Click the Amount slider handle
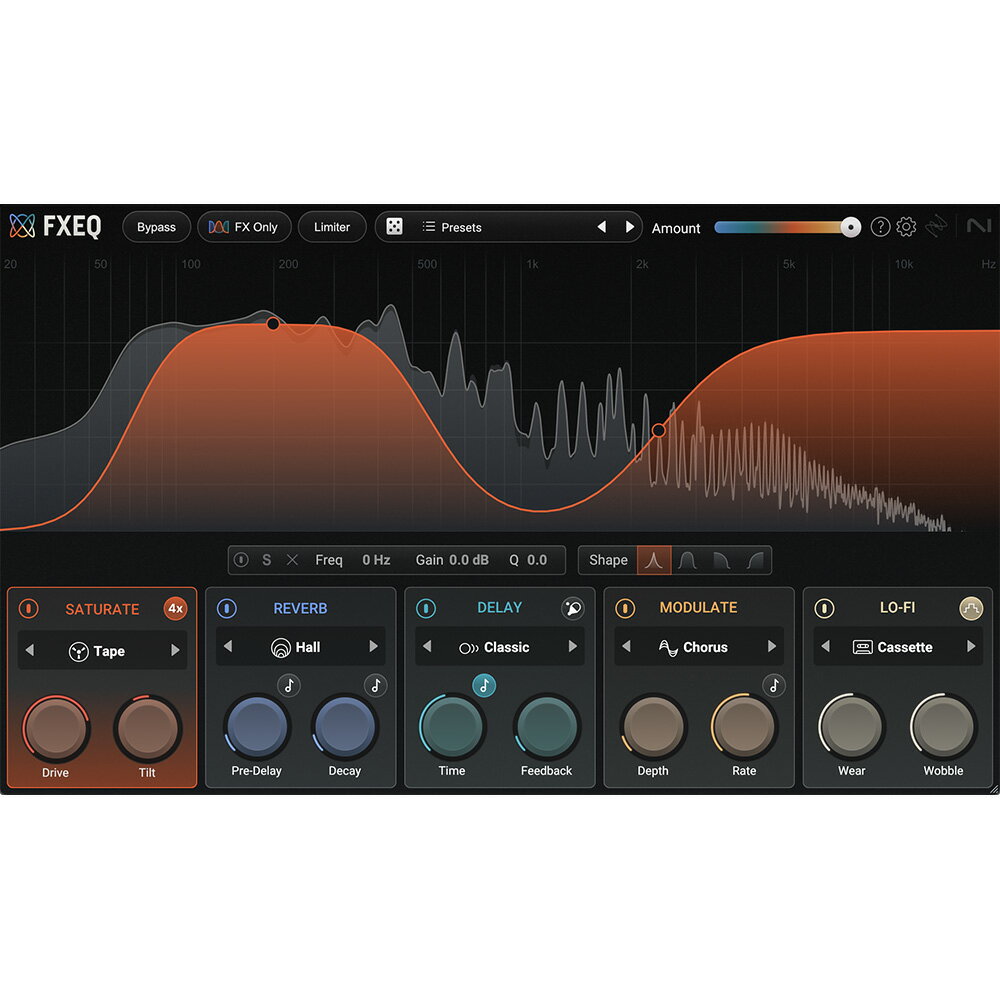 click(850, 227)
